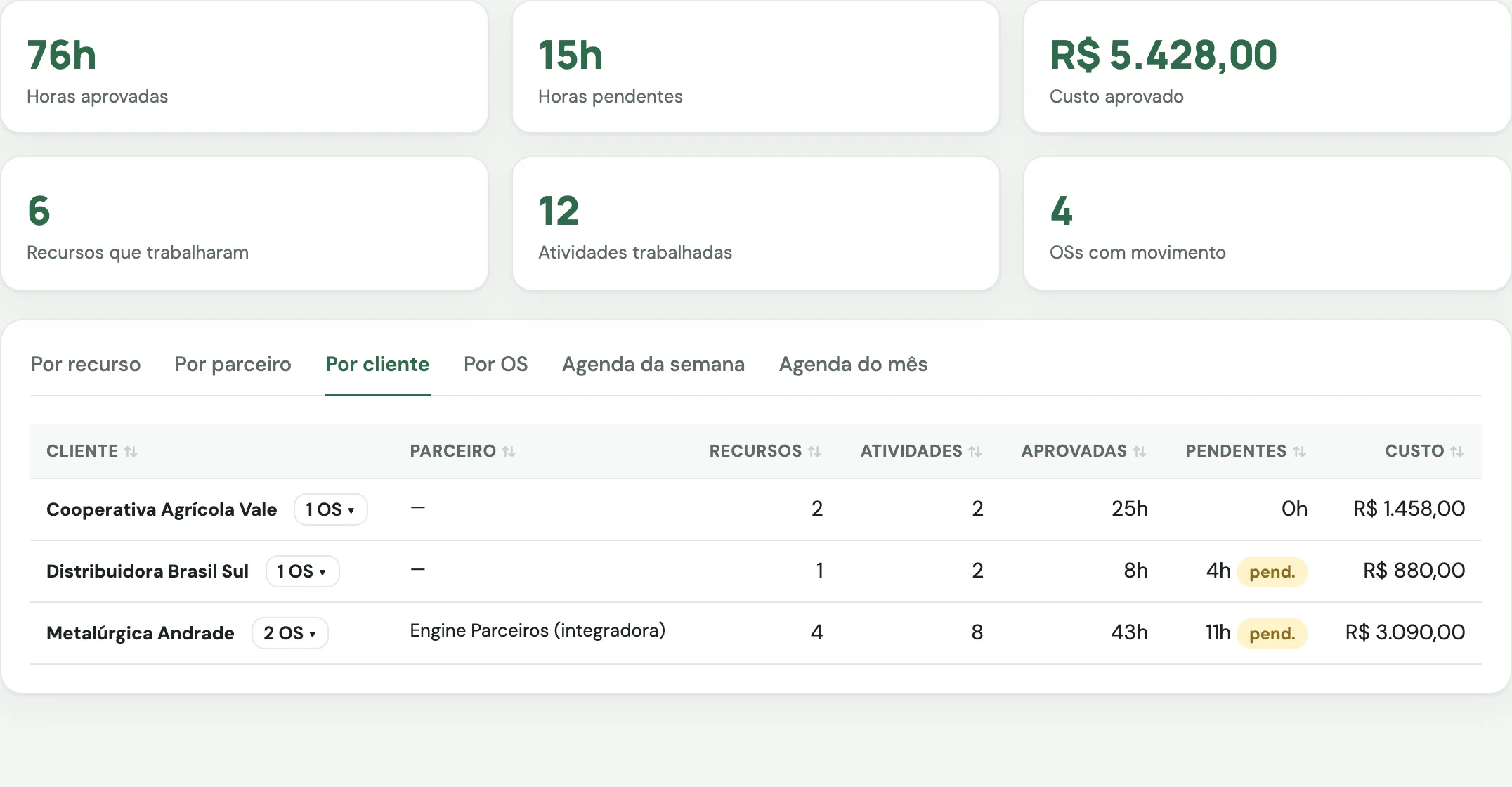Expand the 2 OS dropdown for Metalúrgica Andrade
The width and height of the screenshot is (1512, 787).
pyautogui.click(x=289, y=633)
